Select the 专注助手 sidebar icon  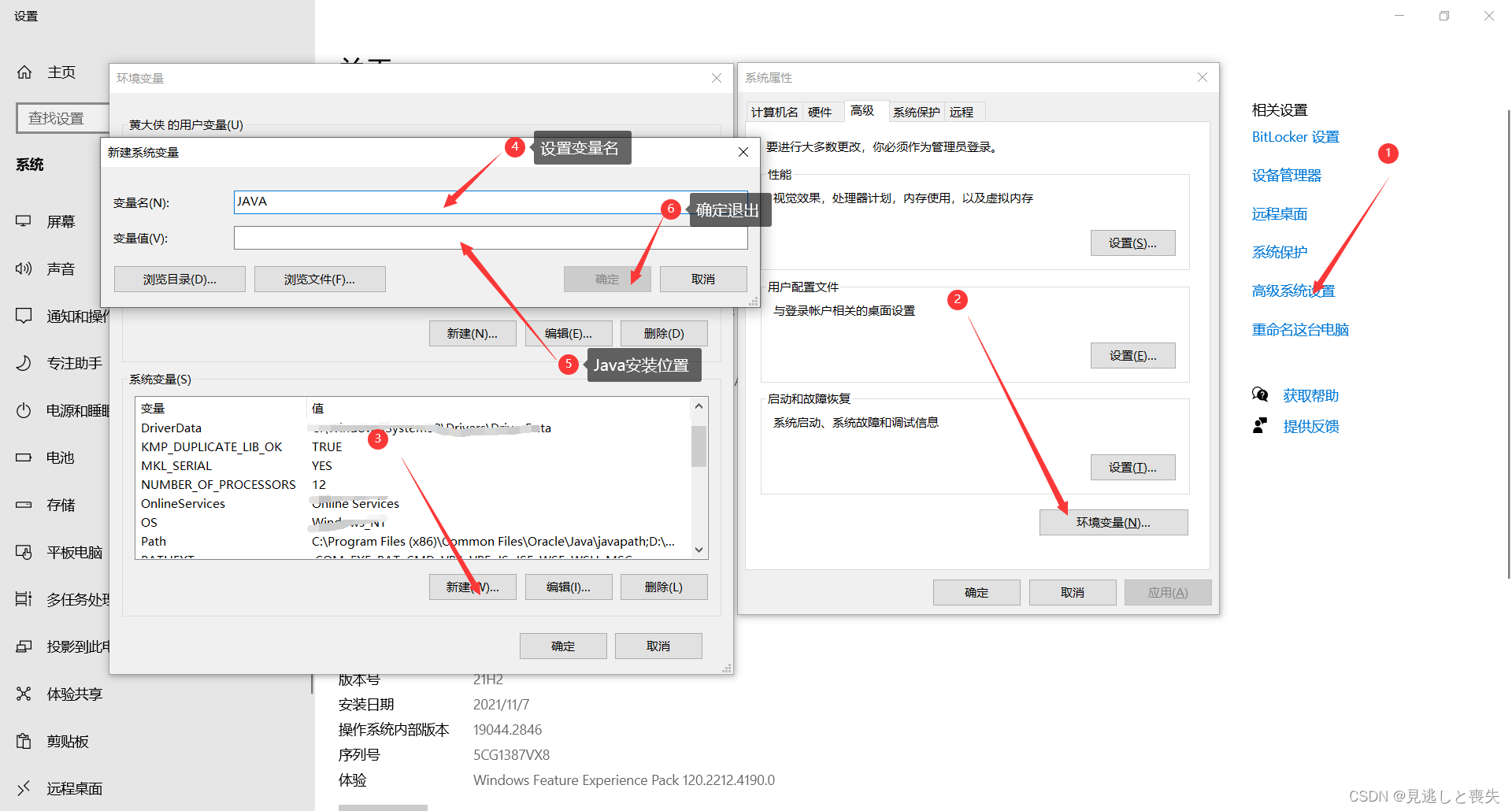[24, 363]
